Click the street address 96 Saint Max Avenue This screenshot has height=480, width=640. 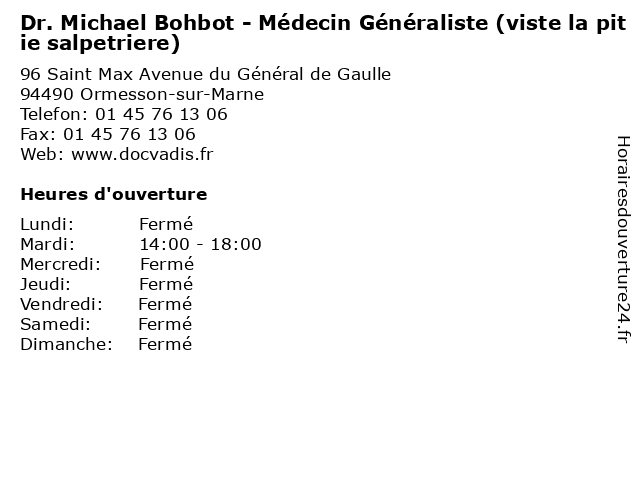(206, 74)
